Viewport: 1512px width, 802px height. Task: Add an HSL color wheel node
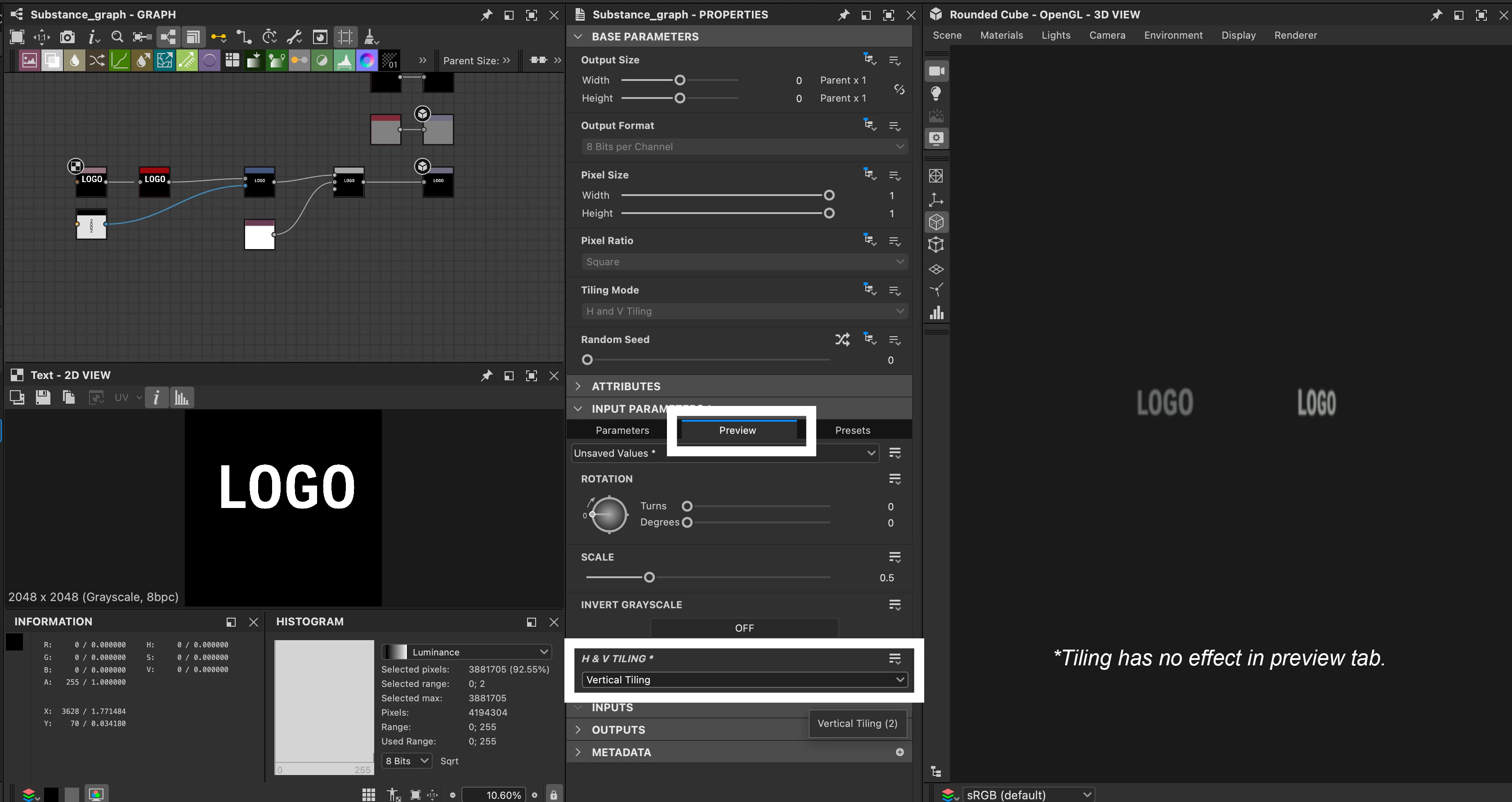coord(367,60)
